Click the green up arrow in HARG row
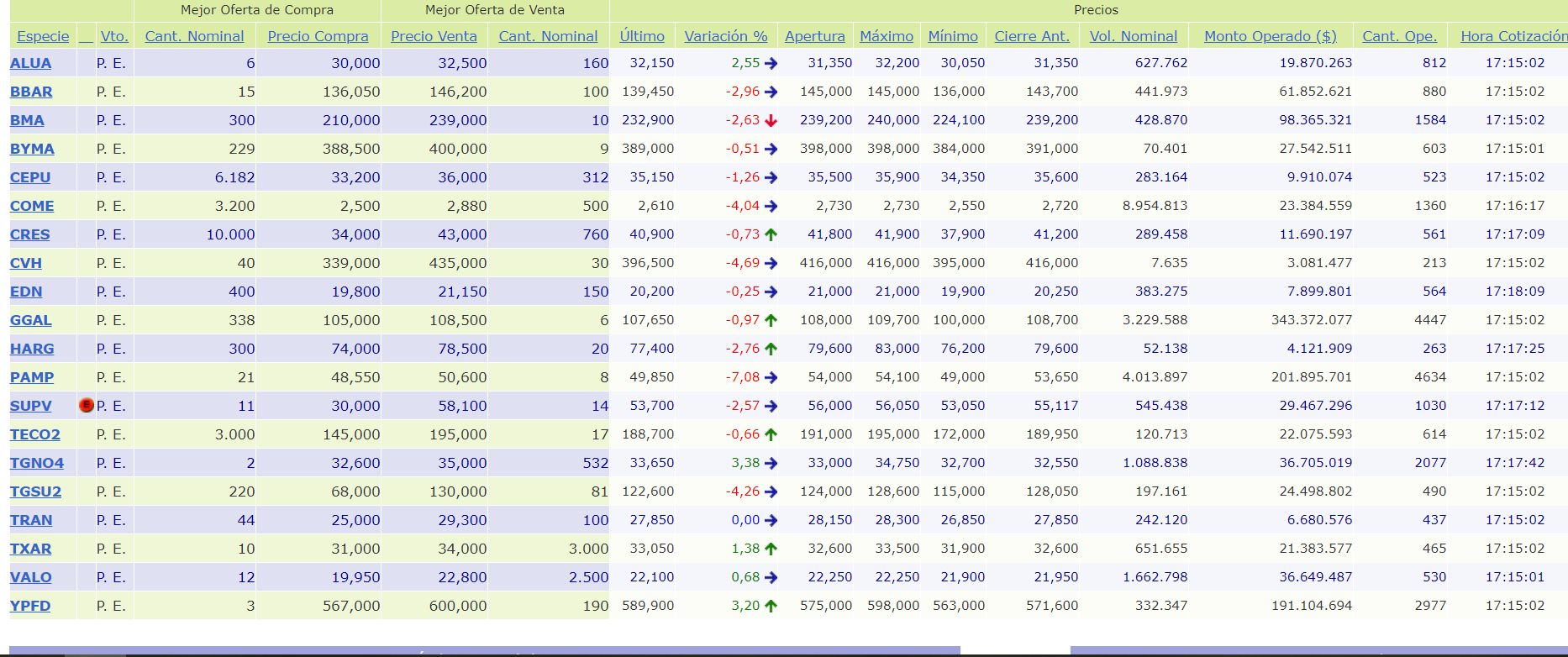 coord(771,349)
